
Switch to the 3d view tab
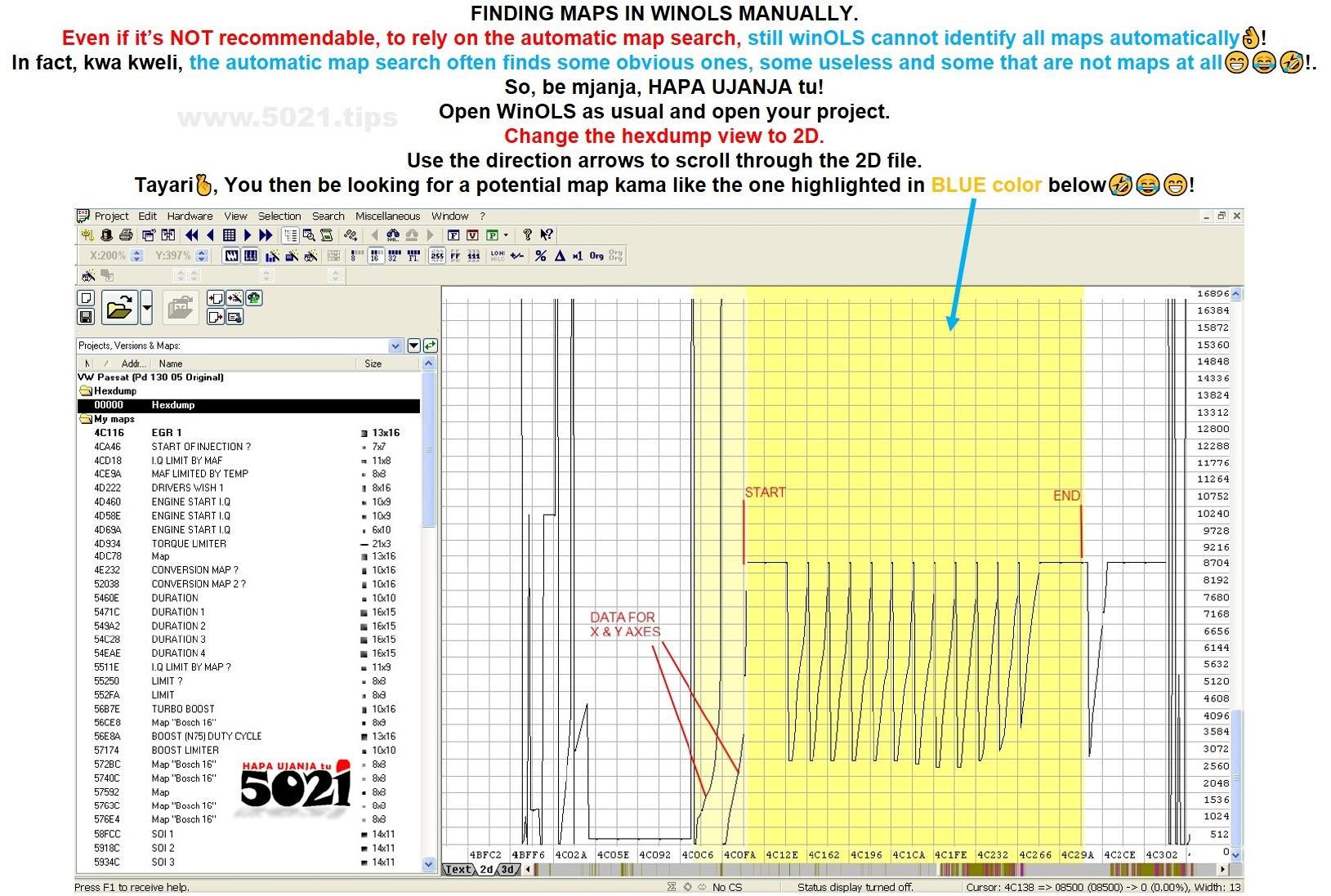(x=507, y=870)
